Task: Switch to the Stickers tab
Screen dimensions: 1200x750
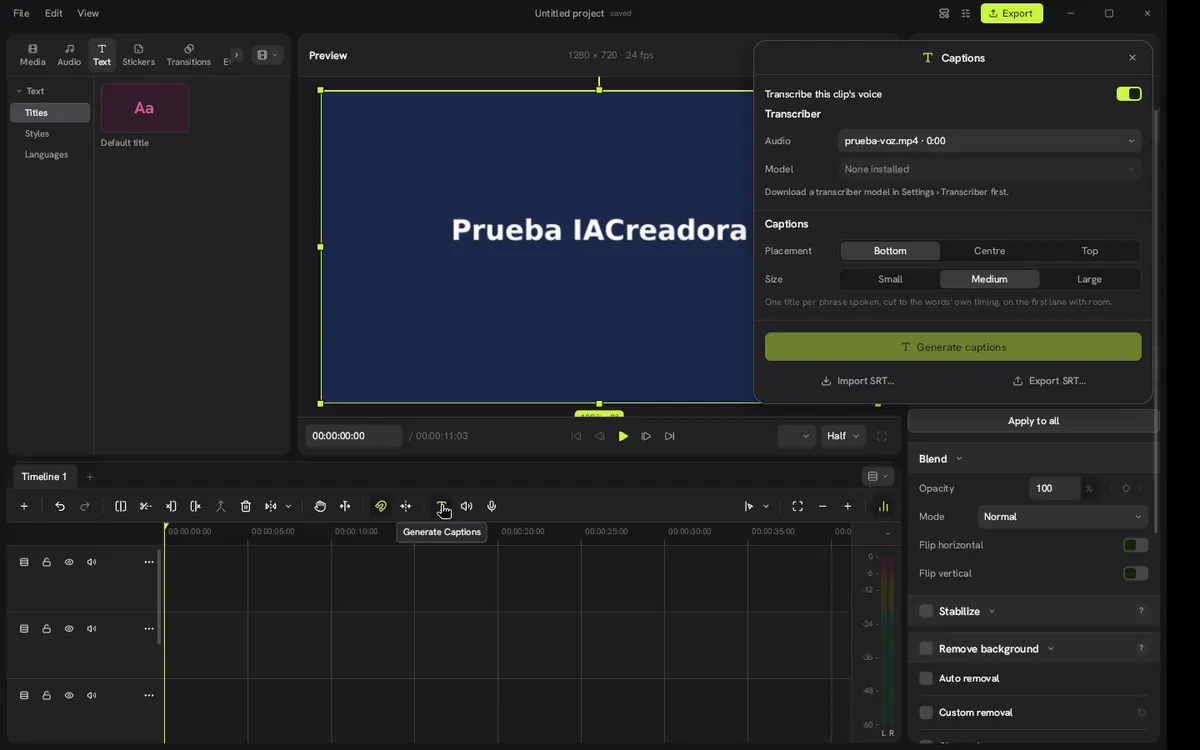Action: click(x=139, y=55)
